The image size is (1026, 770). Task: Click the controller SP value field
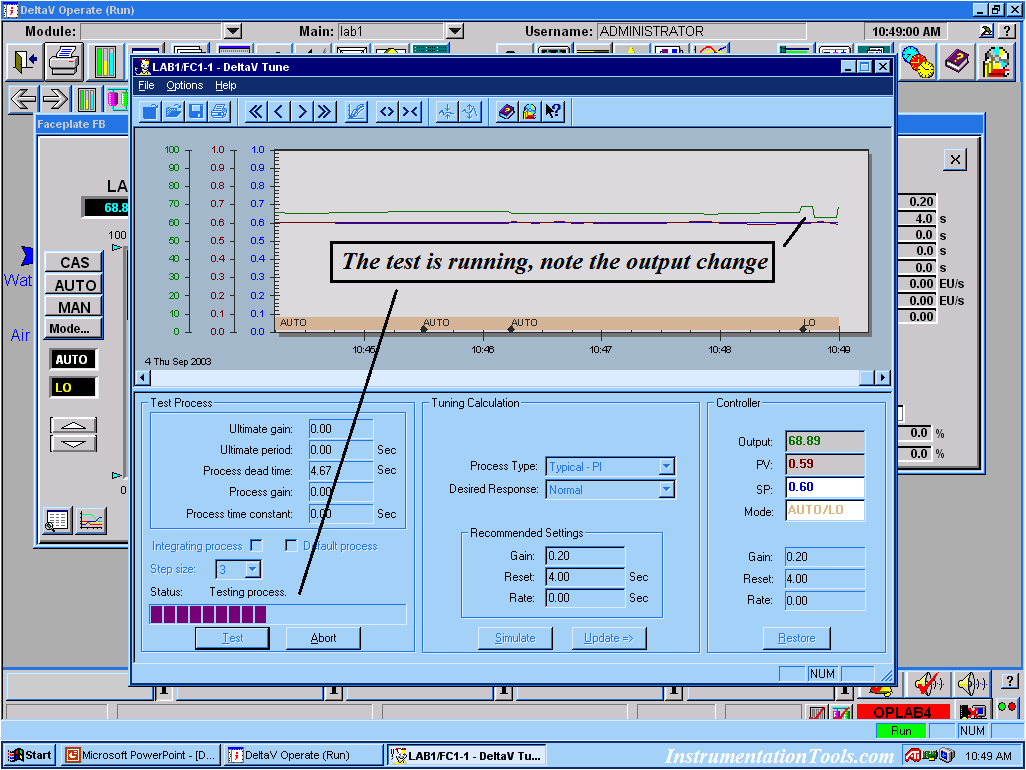[824, 487]
